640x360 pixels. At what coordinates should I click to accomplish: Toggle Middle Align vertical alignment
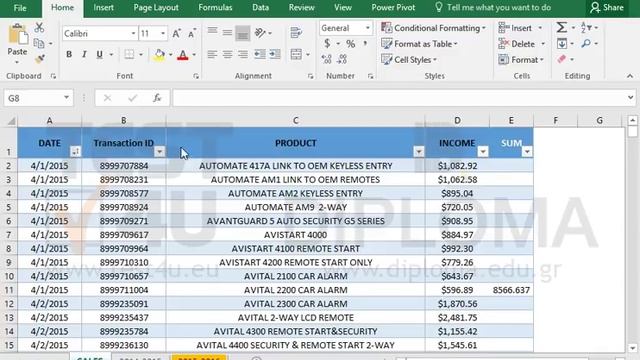click(x=227, y=33)
